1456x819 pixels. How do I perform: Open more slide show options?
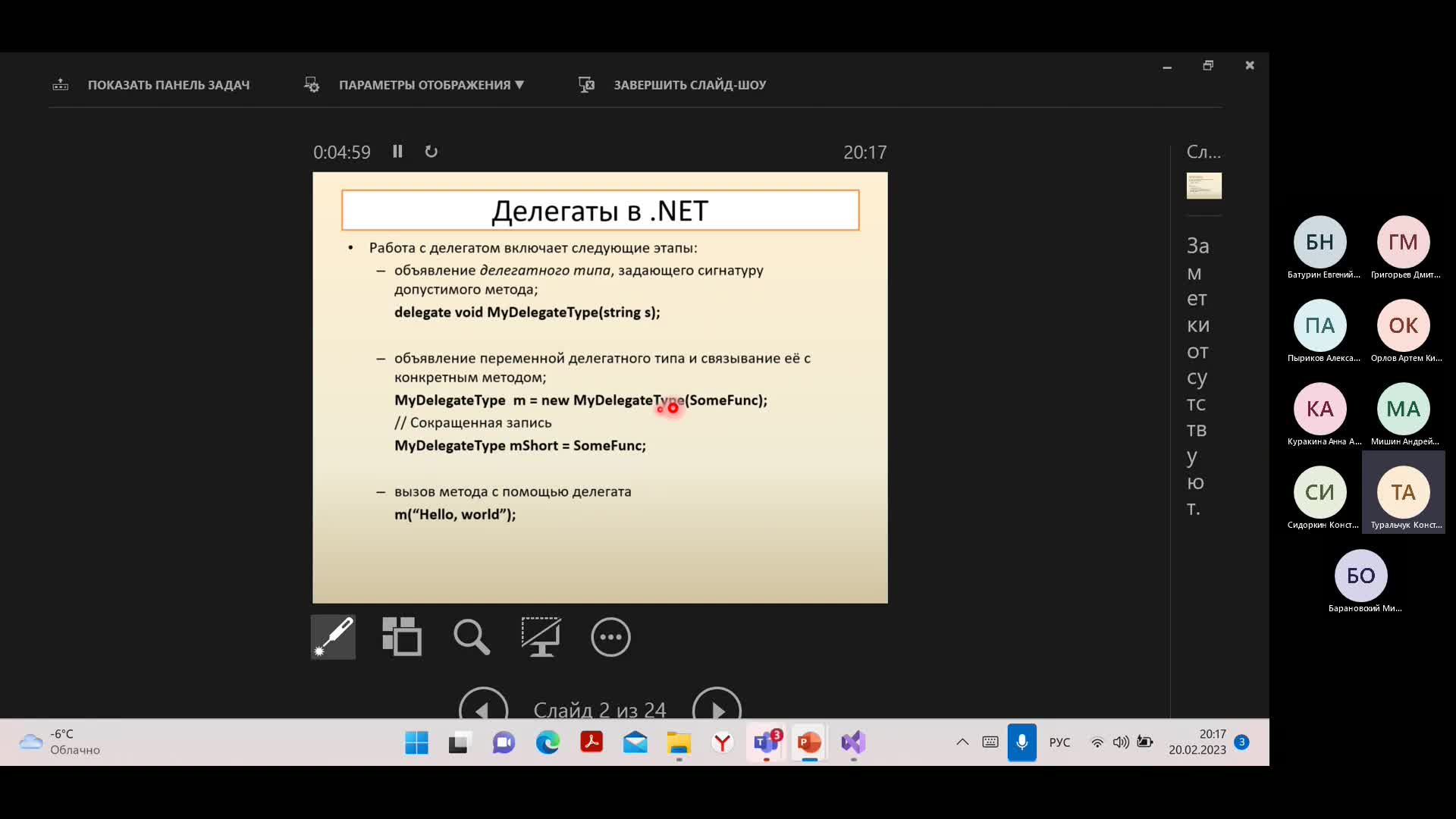click(610, 637)
